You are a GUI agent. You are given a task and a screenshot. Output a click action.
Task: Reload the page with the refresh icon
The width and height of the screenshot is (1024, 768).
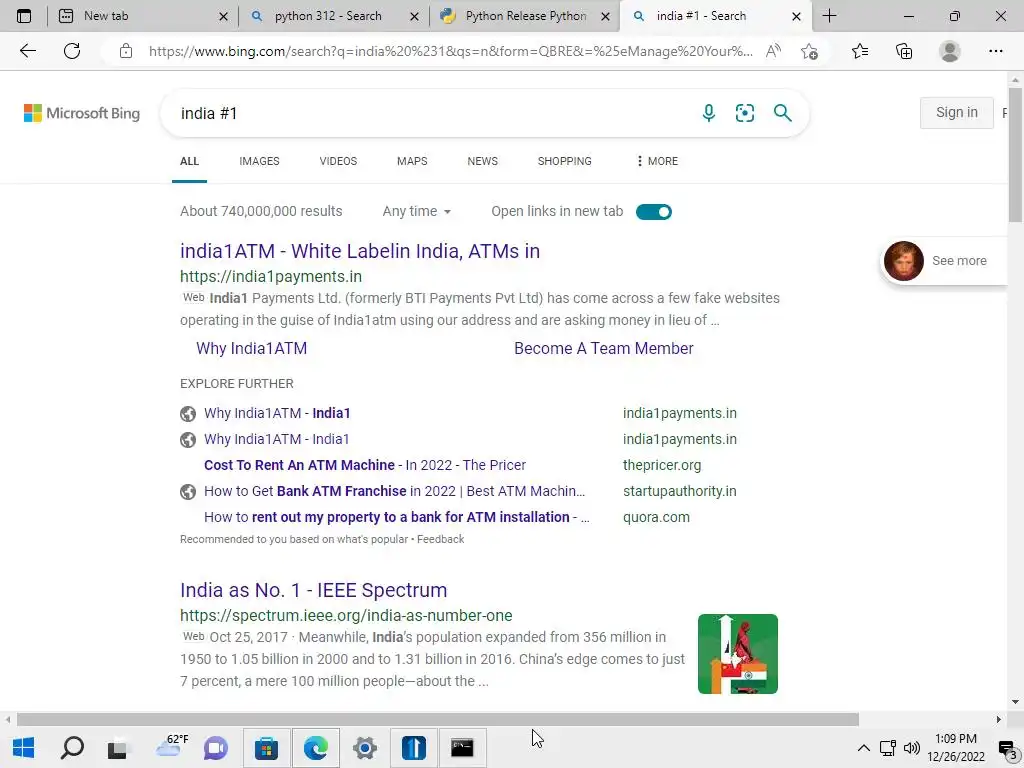[x=72, y=51]
